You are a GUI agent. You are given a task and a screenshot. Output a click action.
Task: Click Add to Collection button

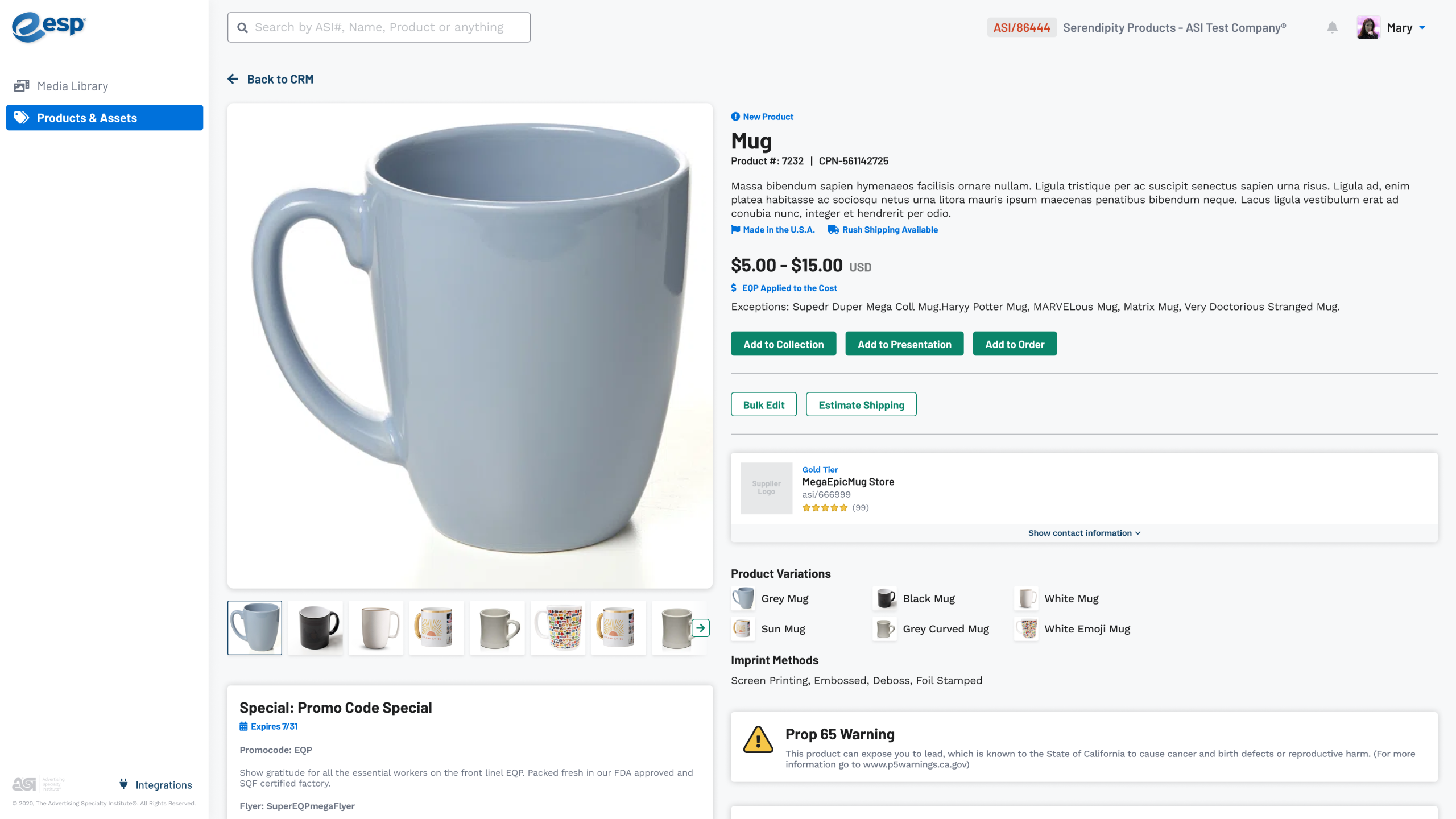click(x=783, y=344)
